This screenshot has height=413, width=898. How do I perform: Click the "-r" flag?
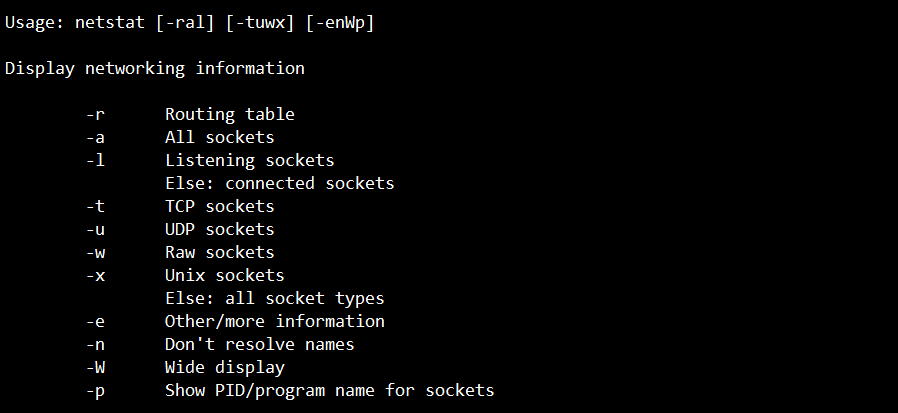coord(95,115)
